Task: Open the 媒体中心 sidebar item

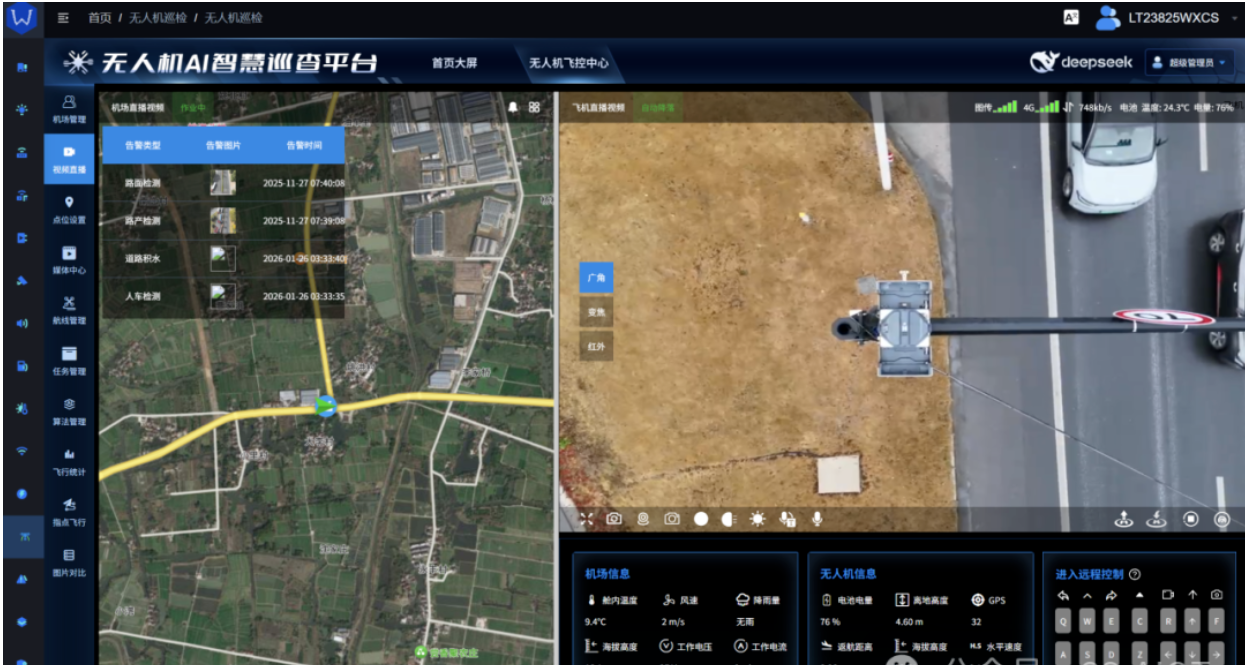Action: tap(69, 259)
